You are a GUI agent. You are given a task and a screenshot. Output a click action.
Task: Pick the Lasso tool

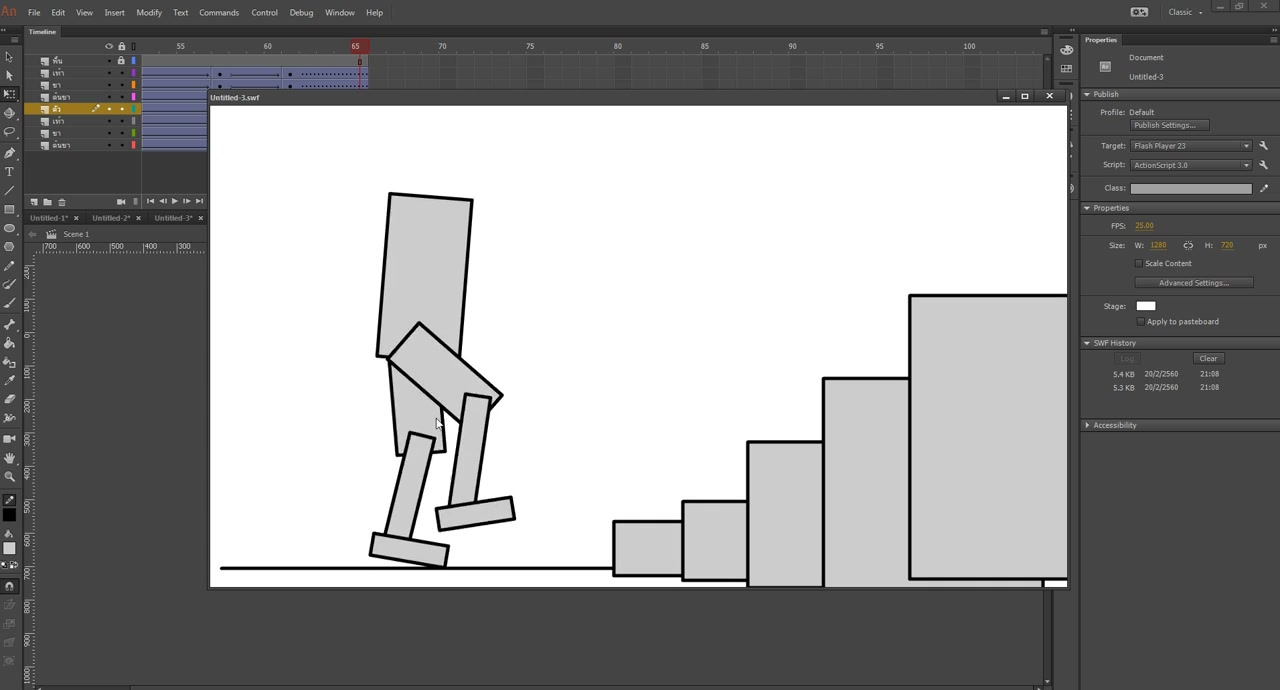pyautogui.click(x=9, y=132)
